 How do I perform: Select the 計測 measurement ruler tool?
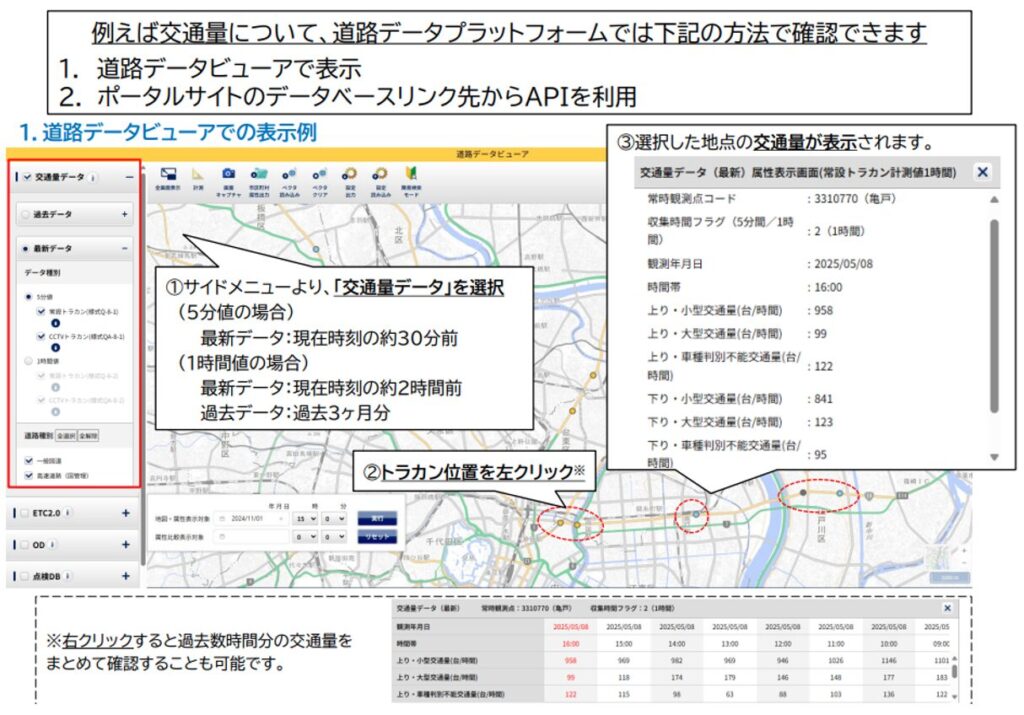point(198,174)
